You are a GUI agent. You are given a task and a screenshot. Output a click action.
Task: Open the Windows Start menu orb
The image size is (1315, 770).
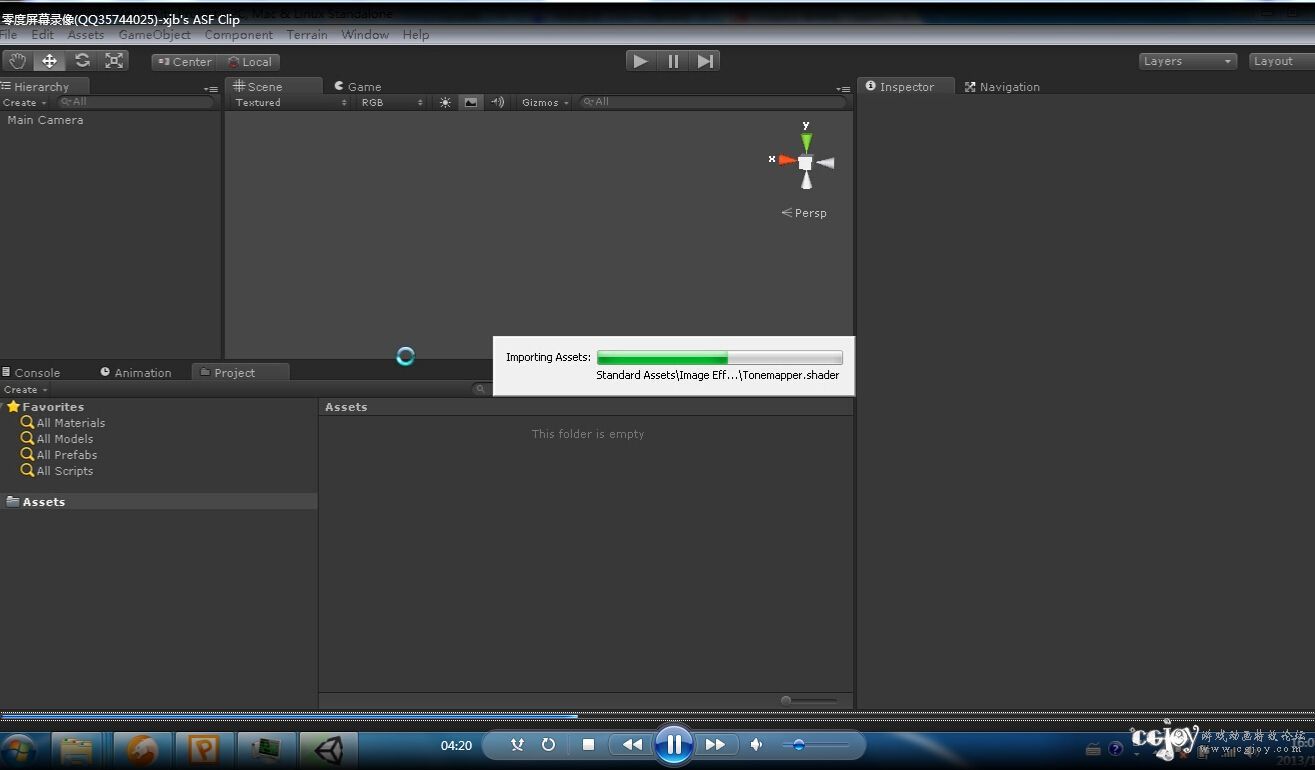click(19, 749)
